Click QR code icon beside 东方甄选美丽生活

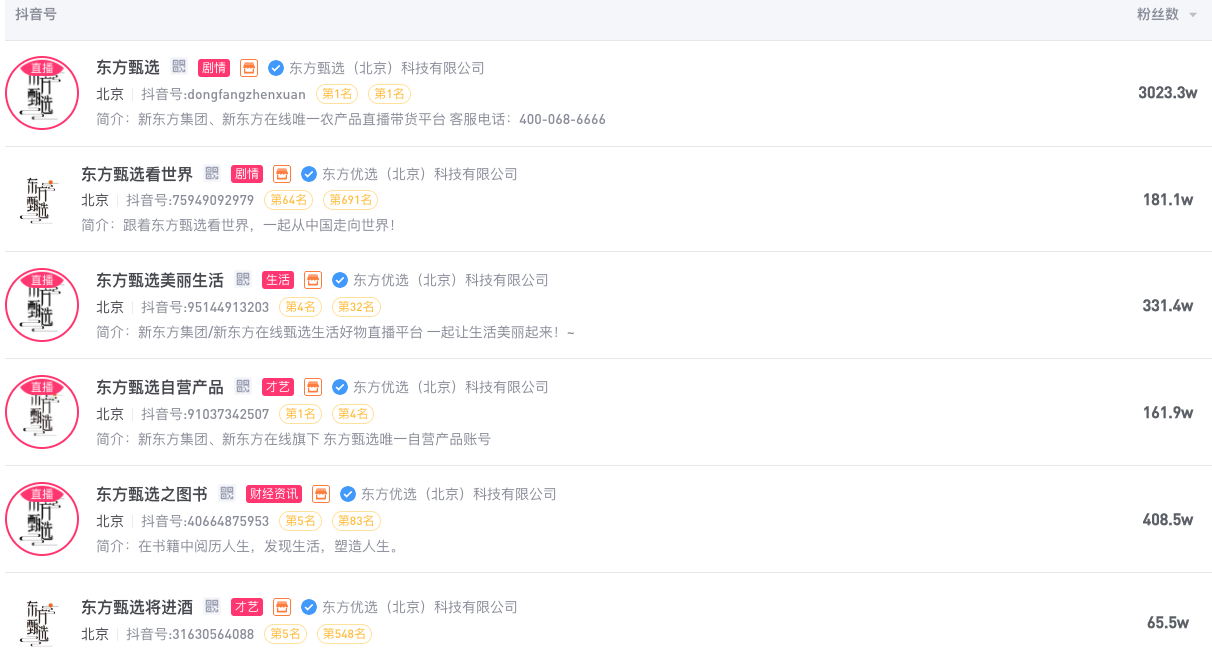coord(243,279)
